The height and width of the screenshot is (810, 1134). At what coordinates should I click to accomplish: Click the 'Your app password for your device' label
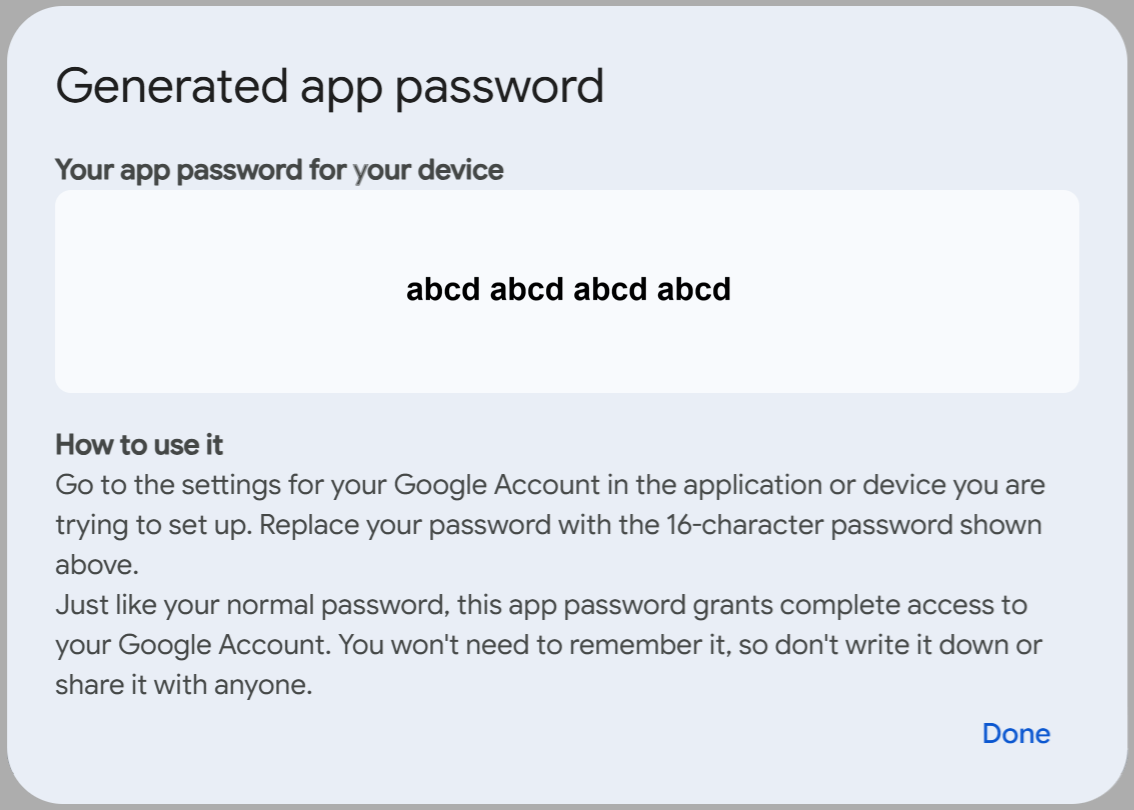coord(280,169)
